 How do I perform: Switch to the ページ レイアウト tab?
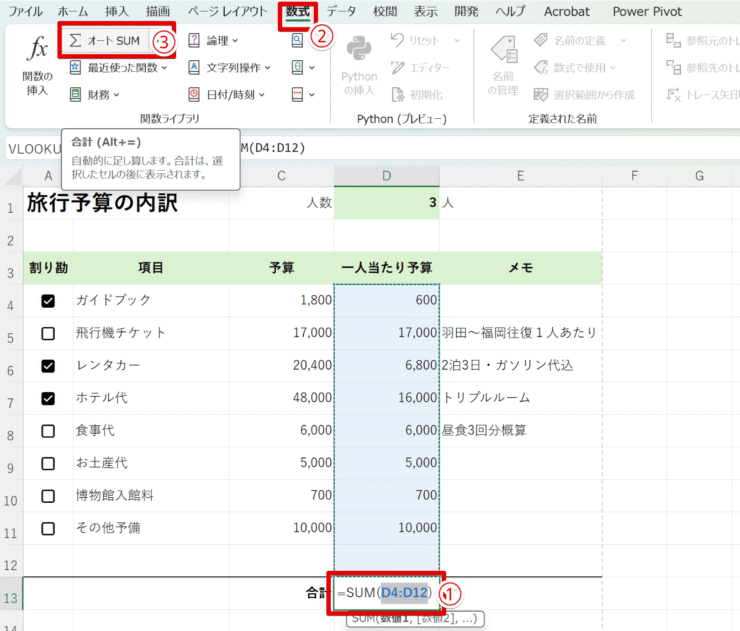[x=227, y=11]
